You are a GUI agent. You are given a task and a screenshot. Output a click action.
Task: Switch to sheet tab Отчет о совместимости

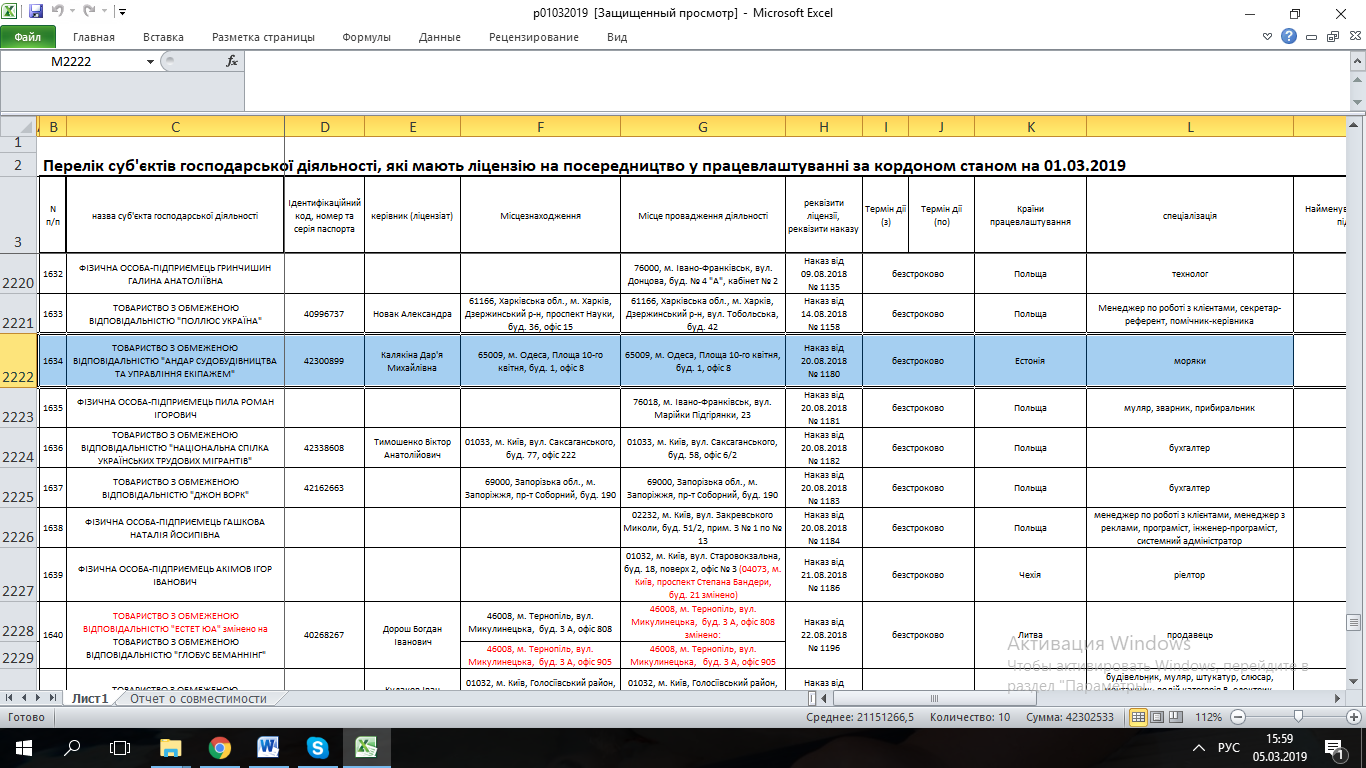(x=197, y=698)
